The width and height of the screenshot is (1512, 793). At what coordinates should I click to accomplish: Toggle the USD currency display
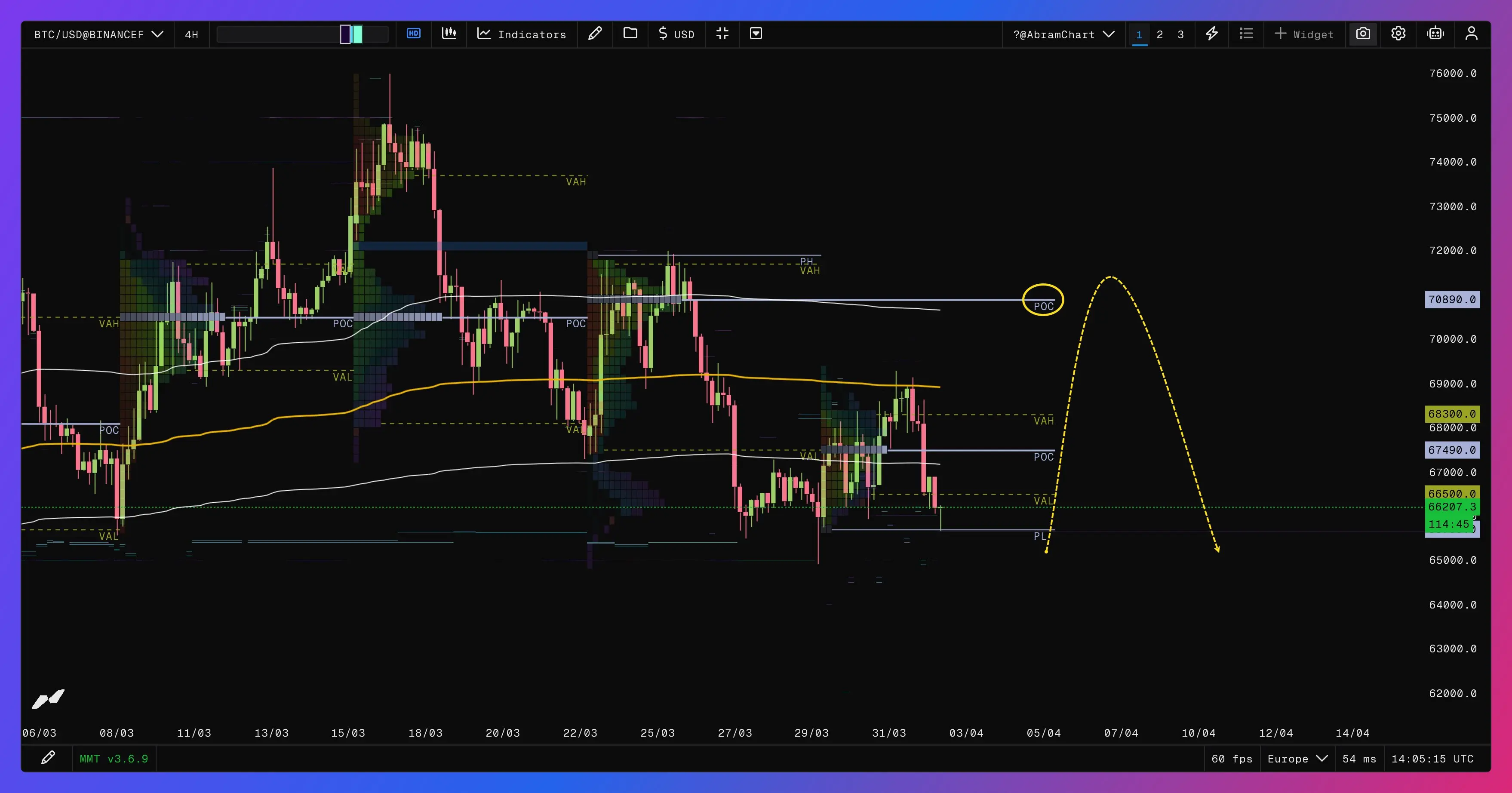[x=676, y=34]
